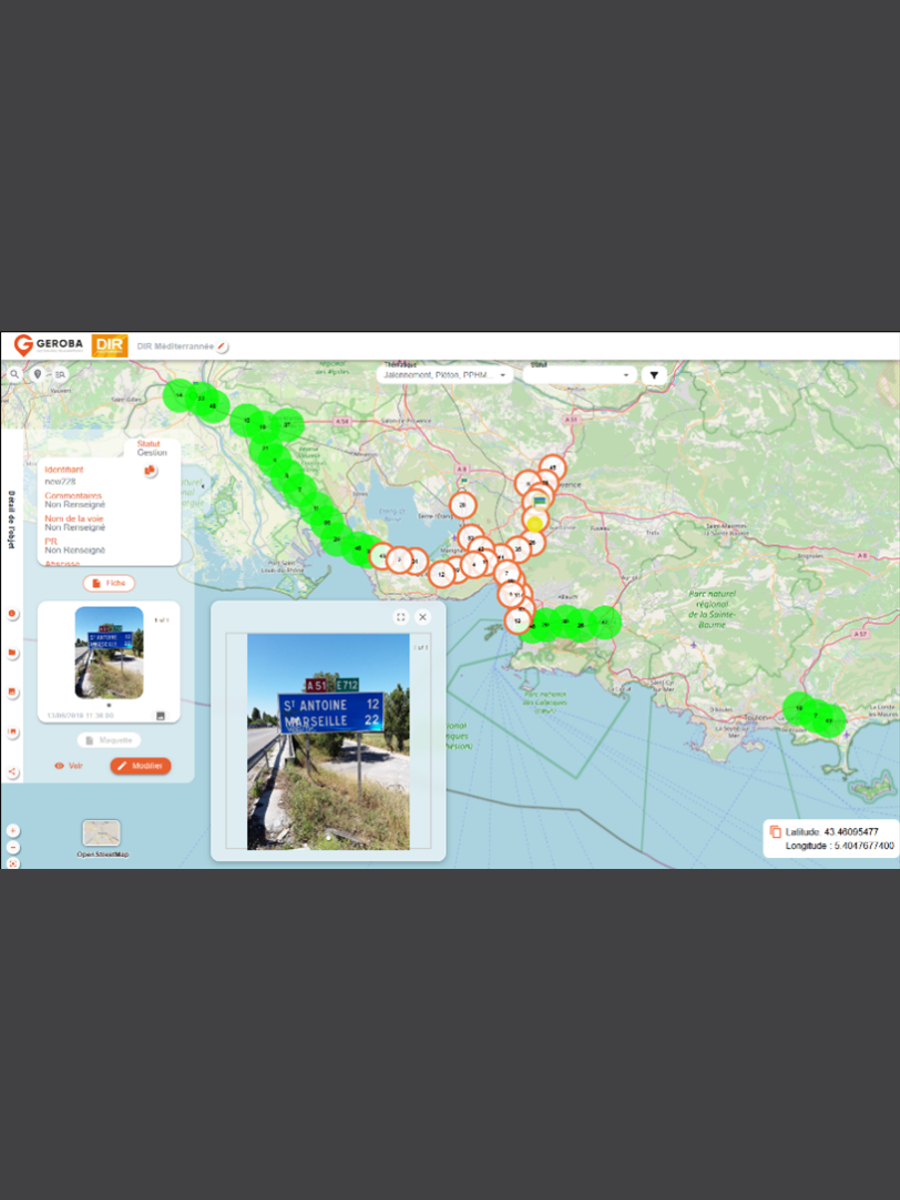Copy coordinates icon next to Latitude
Image resolution: width=900 pixels, height=1200 pixels.
coord(775,832)
